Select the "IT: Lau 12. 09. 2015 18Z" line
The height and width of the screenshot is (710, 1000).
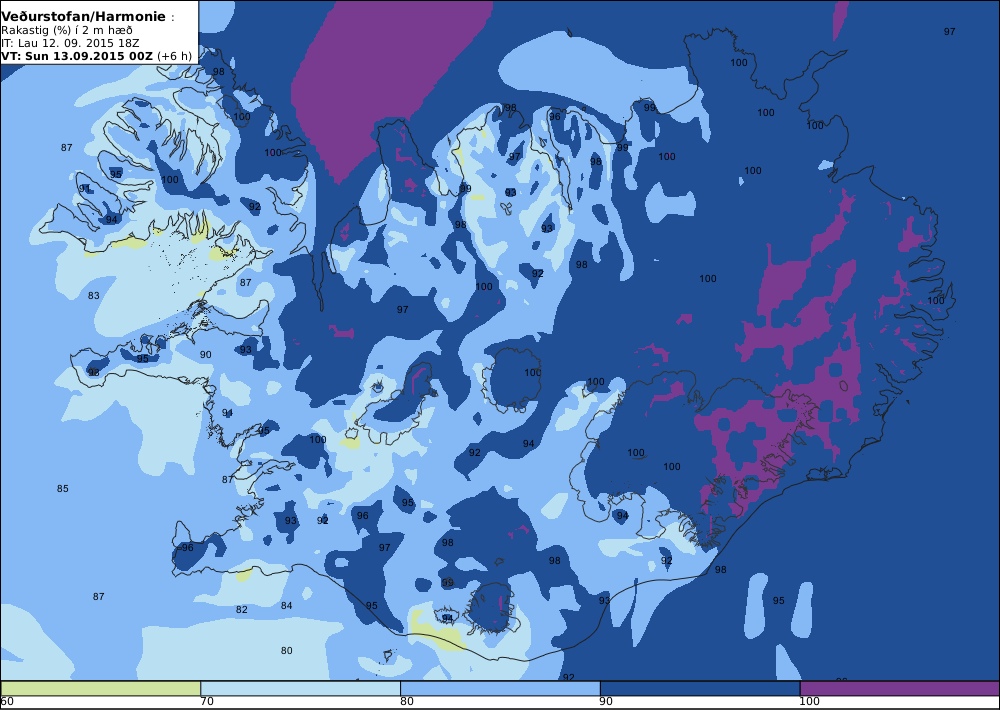pos(70,43)
